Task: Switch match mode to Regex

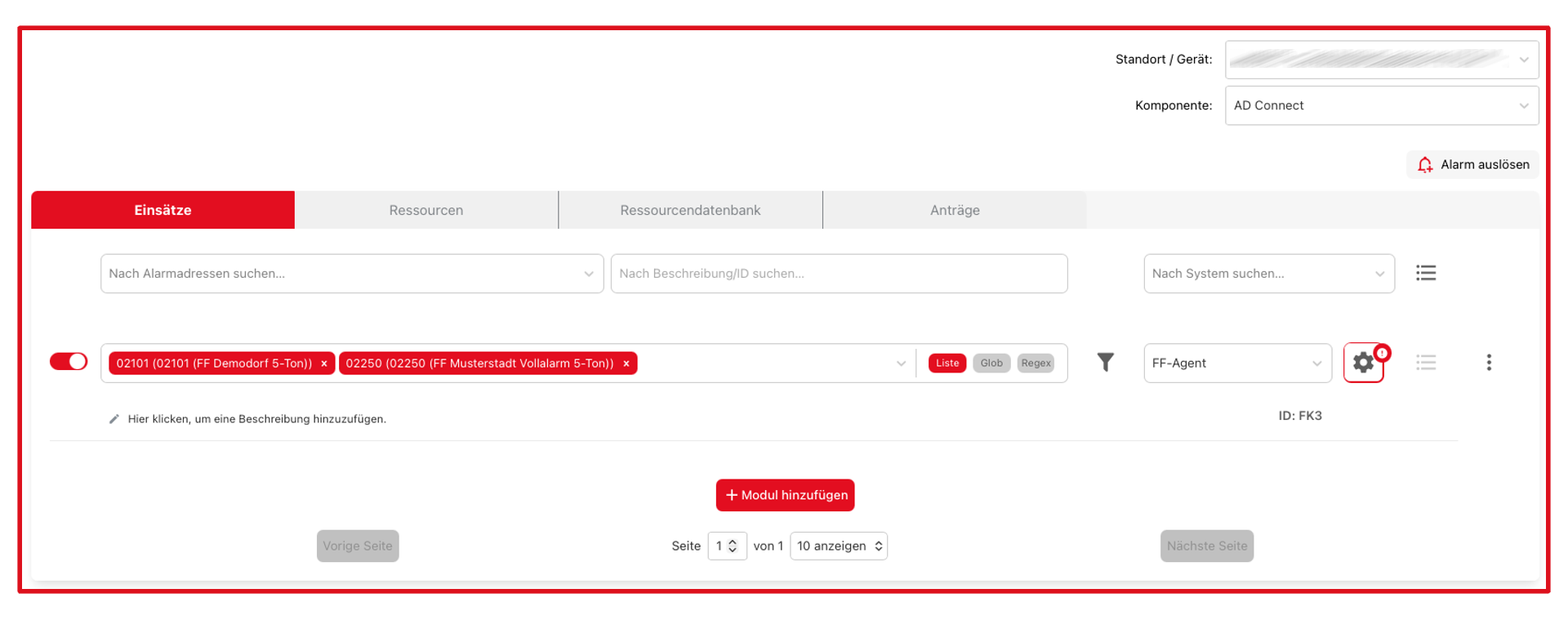Action: [x=1036, y=364]
